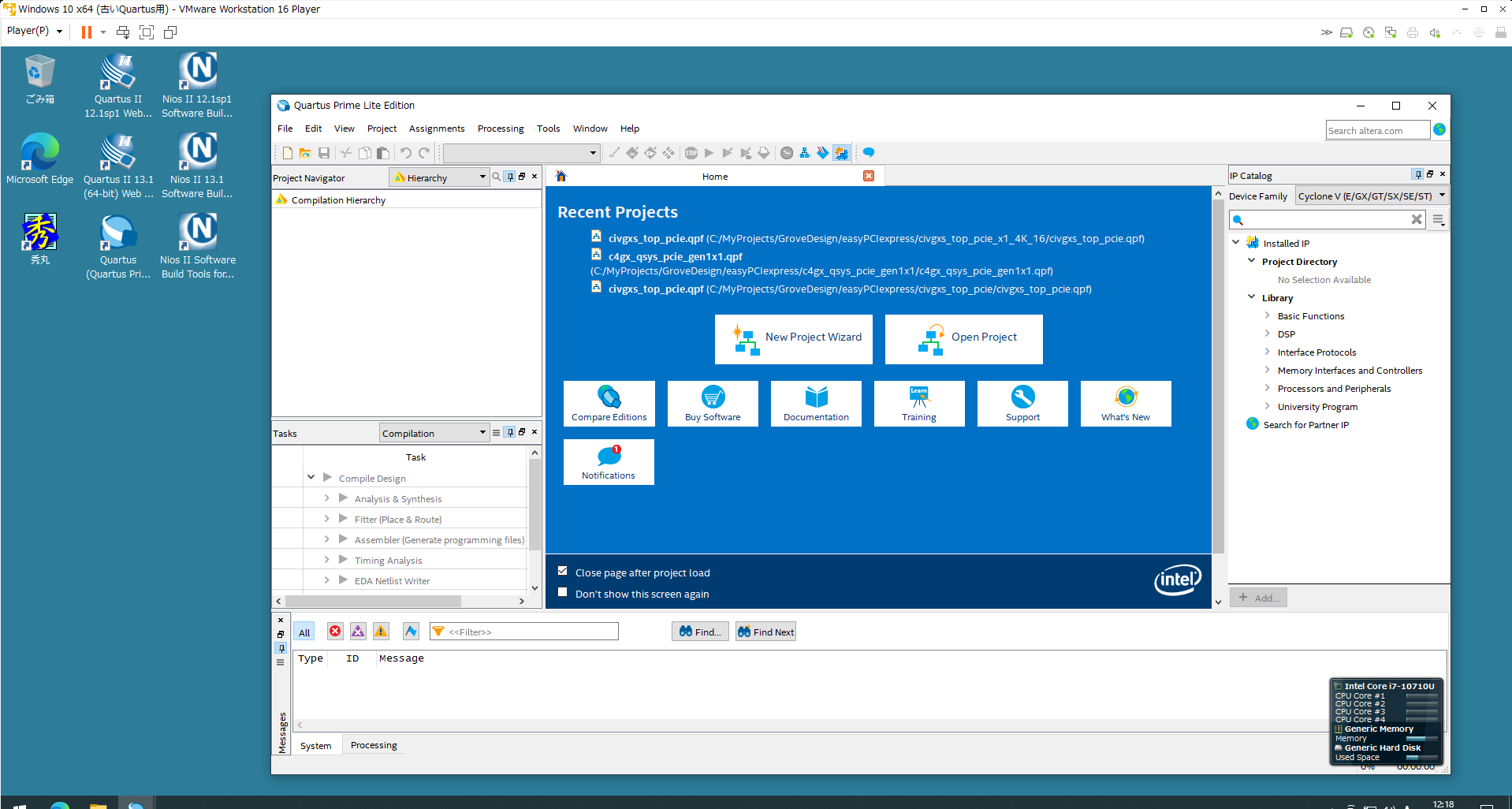The image size is (1512, 809).
Task: Toggle pin on IP Catalog panel
Action: click(x=1417, y=174)
